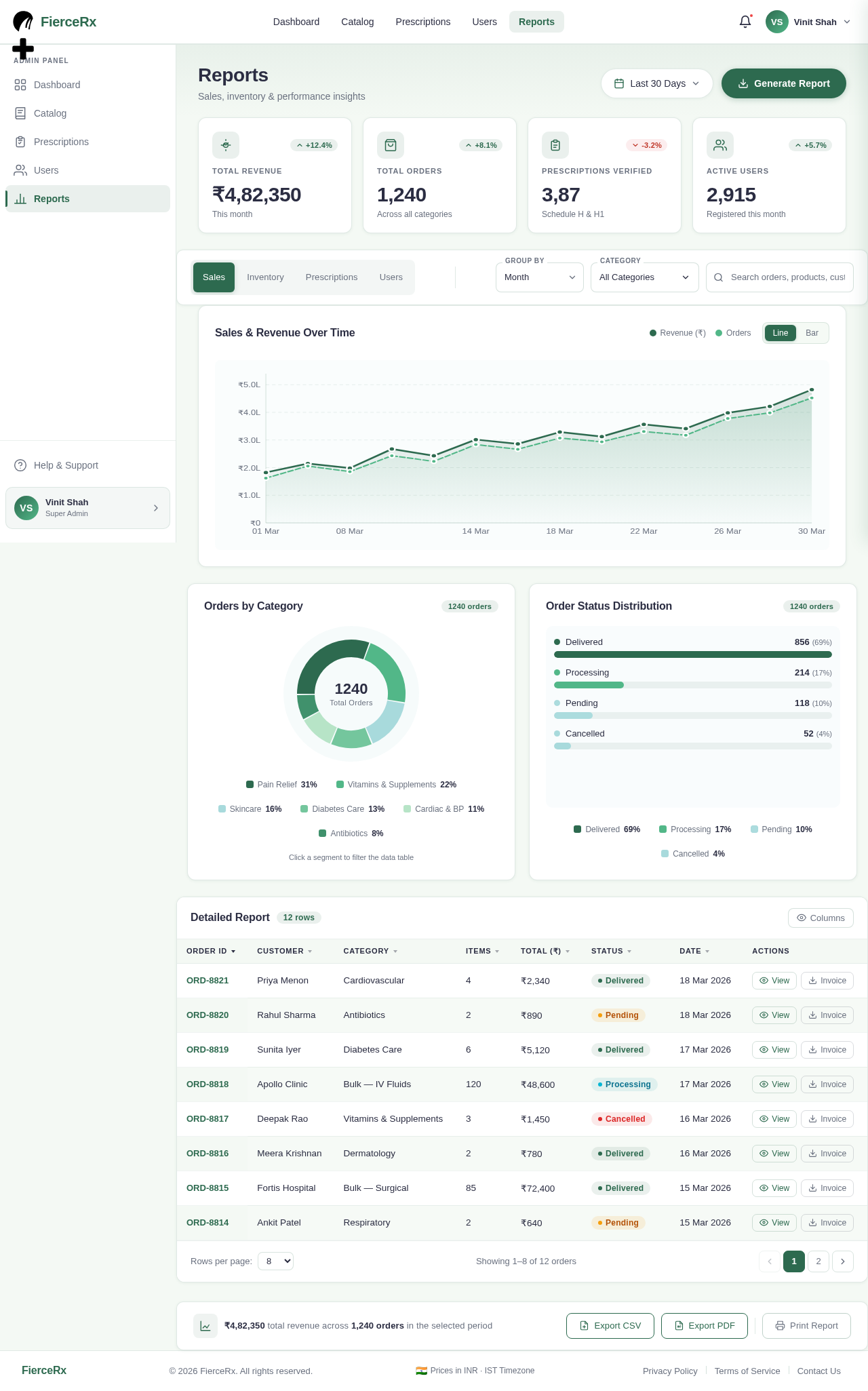Download invoice for ORD-8820
The height and width of the screenshot is (1391, 868).
(x=827, y=1015)
